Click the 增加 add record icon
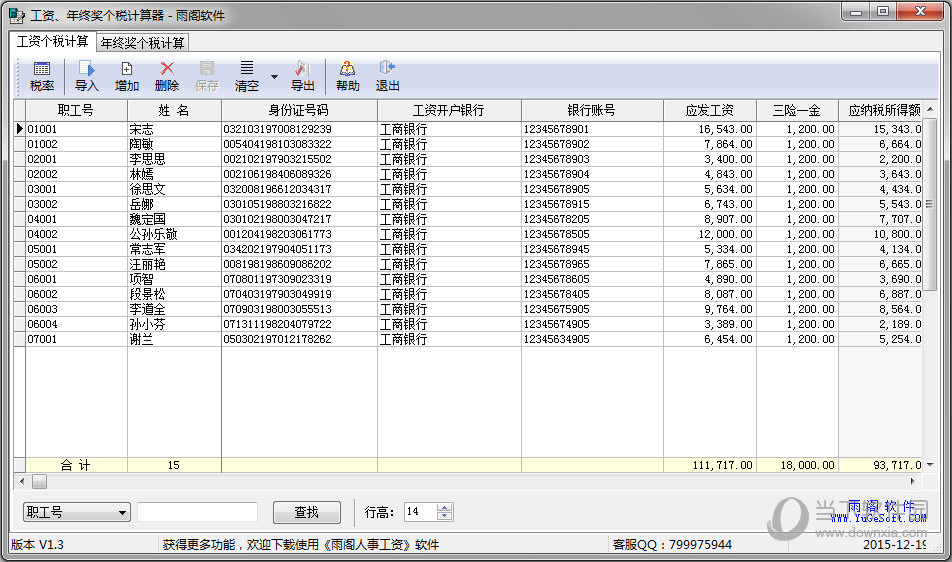Screen dimensions: 952x562 point(127,76)
